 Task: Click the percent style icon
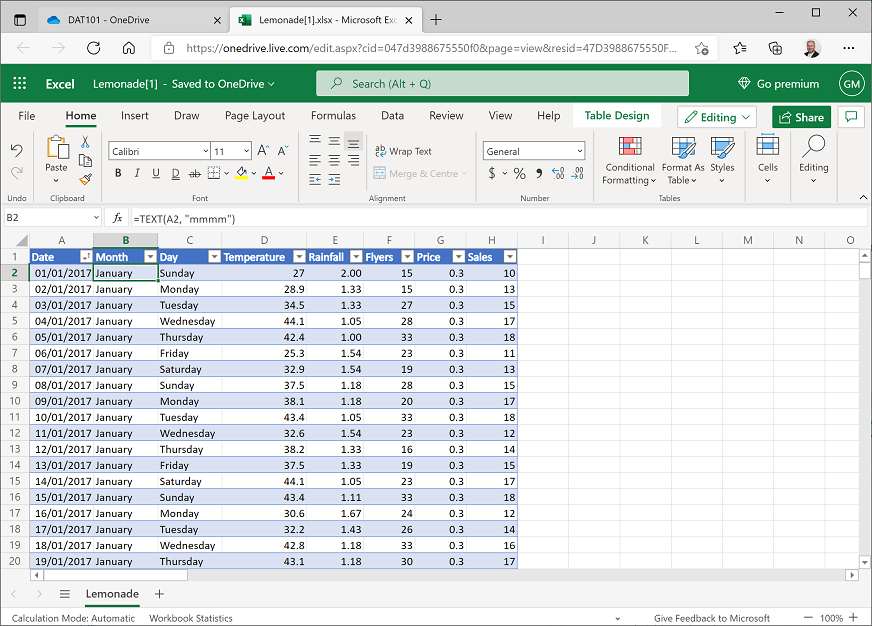(x=519, y=173)
